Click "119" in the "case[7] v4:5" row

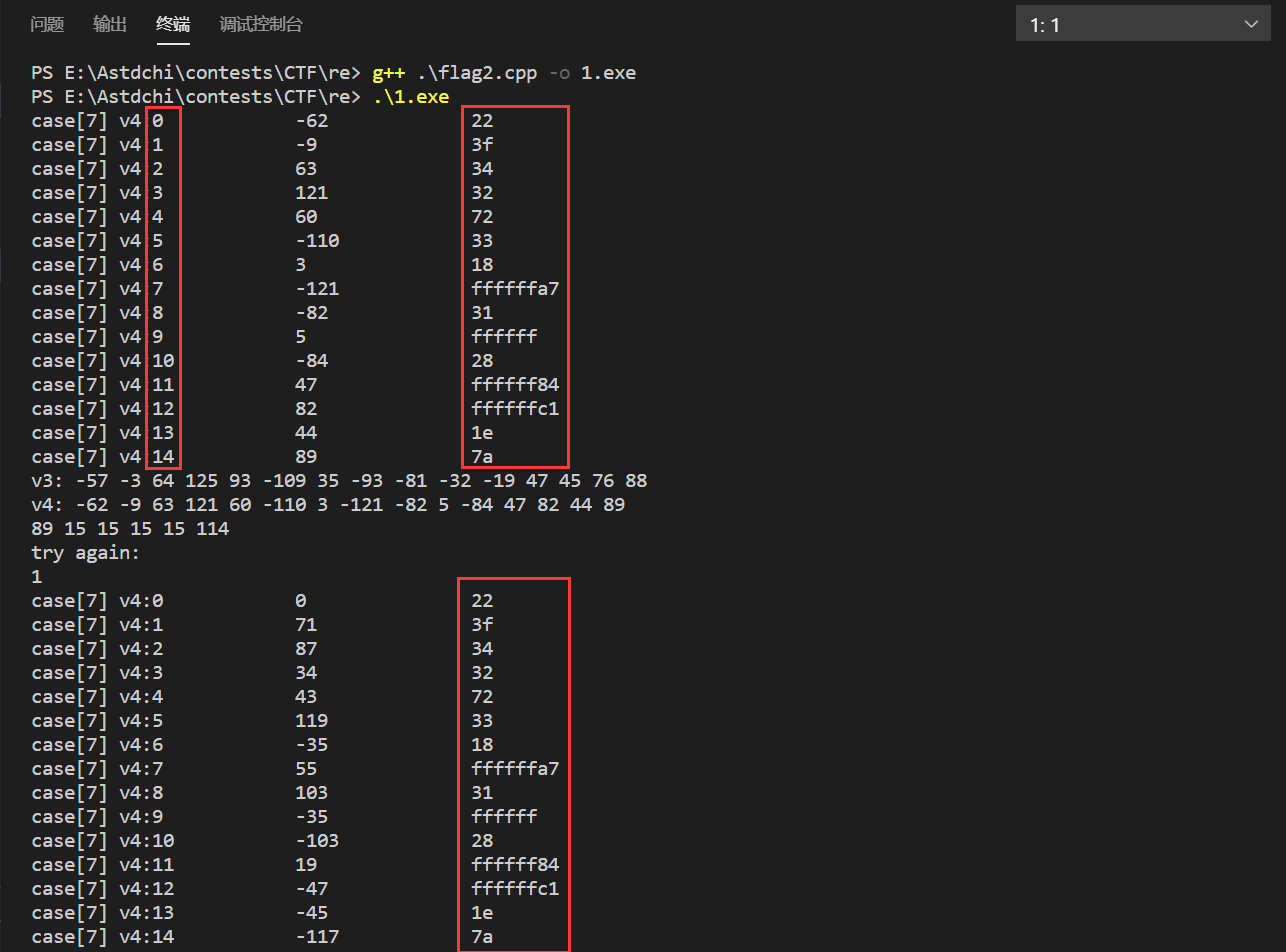[x=312, y=721]
